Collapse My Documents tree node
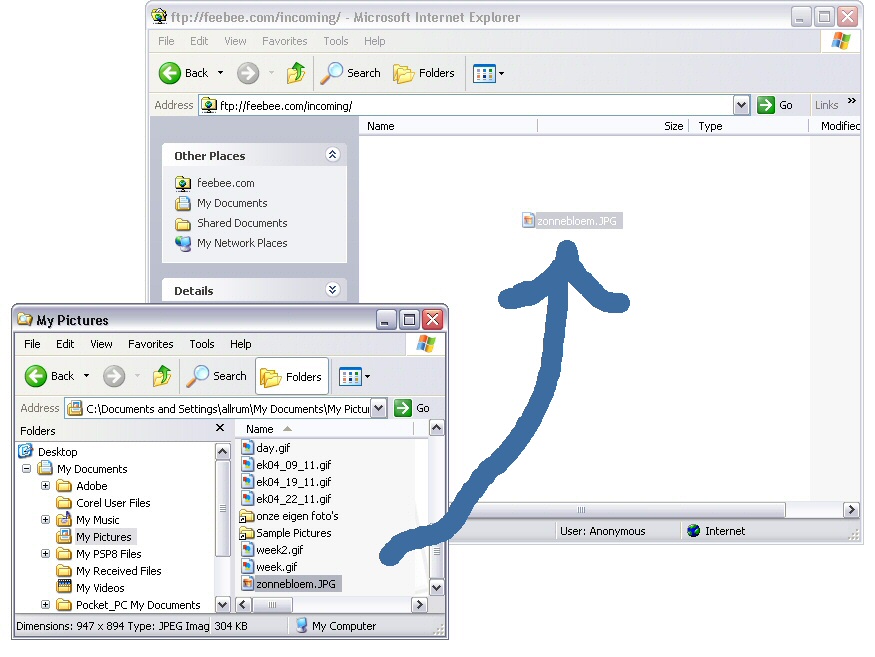The image size is (875, 657). pyautogui.click(x=26, y=468)
